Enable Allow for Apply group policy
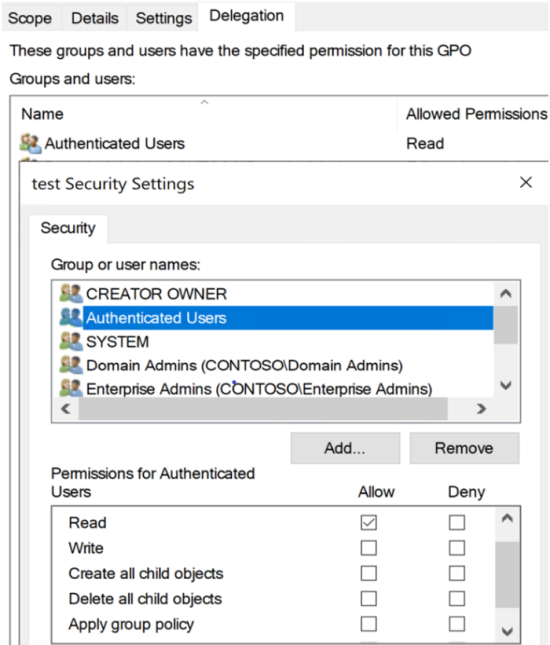 click(369, 624)
